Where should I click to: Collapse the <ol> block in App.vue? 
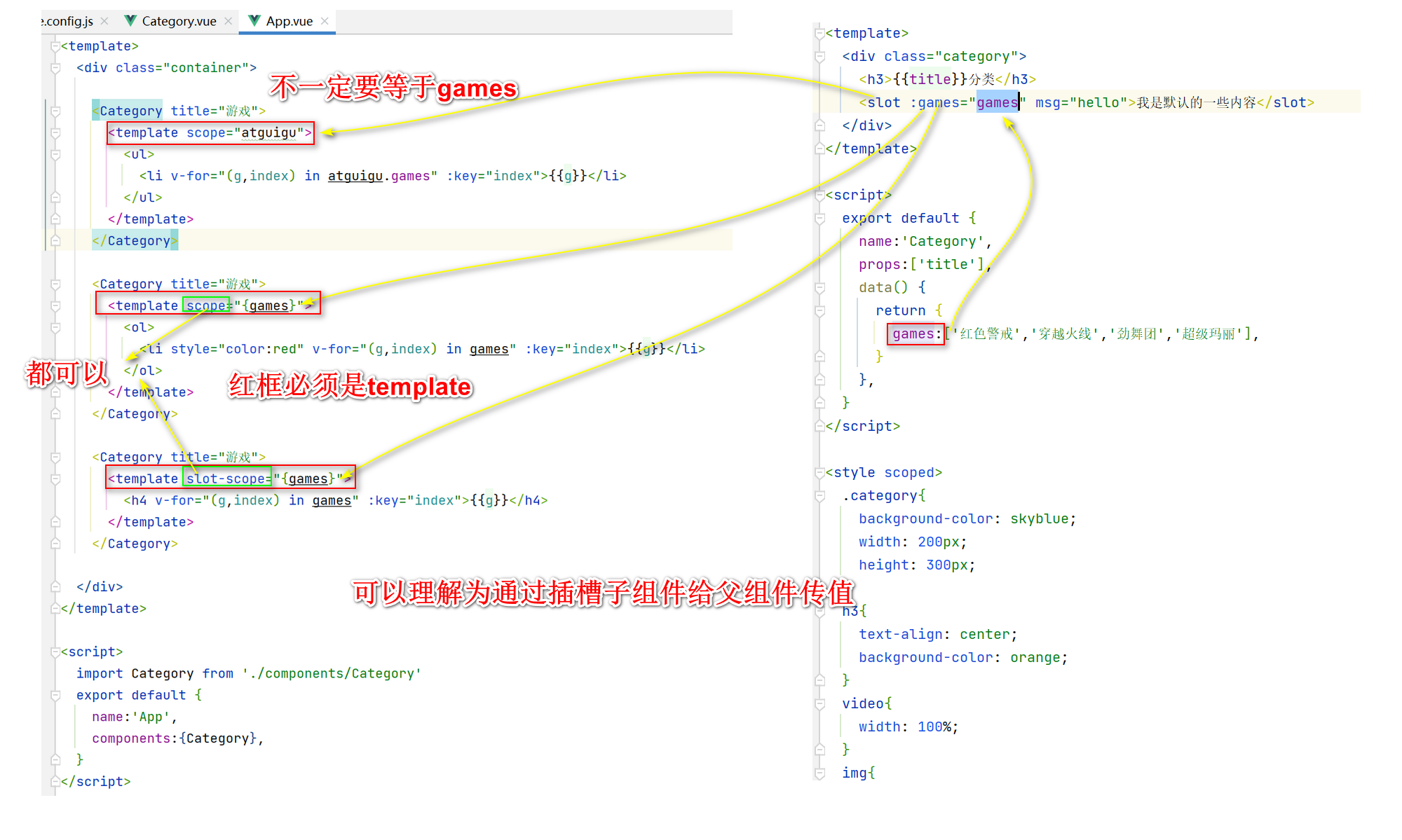[x=55, y=327]
